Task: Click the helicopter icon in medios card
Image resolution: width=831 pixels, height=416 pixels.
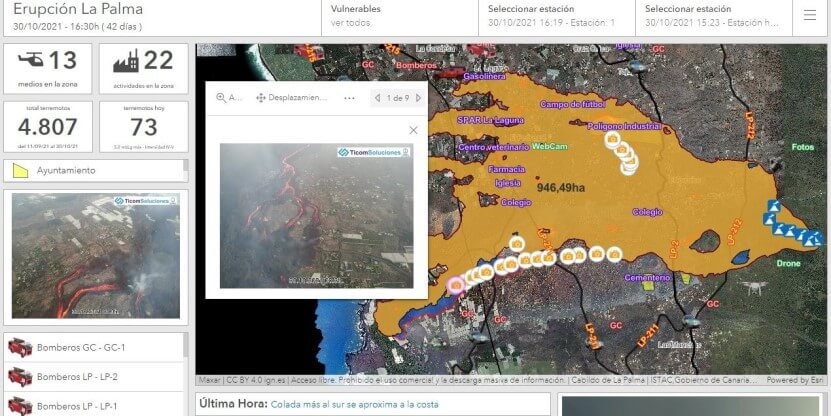Action: tap(30, 60)
